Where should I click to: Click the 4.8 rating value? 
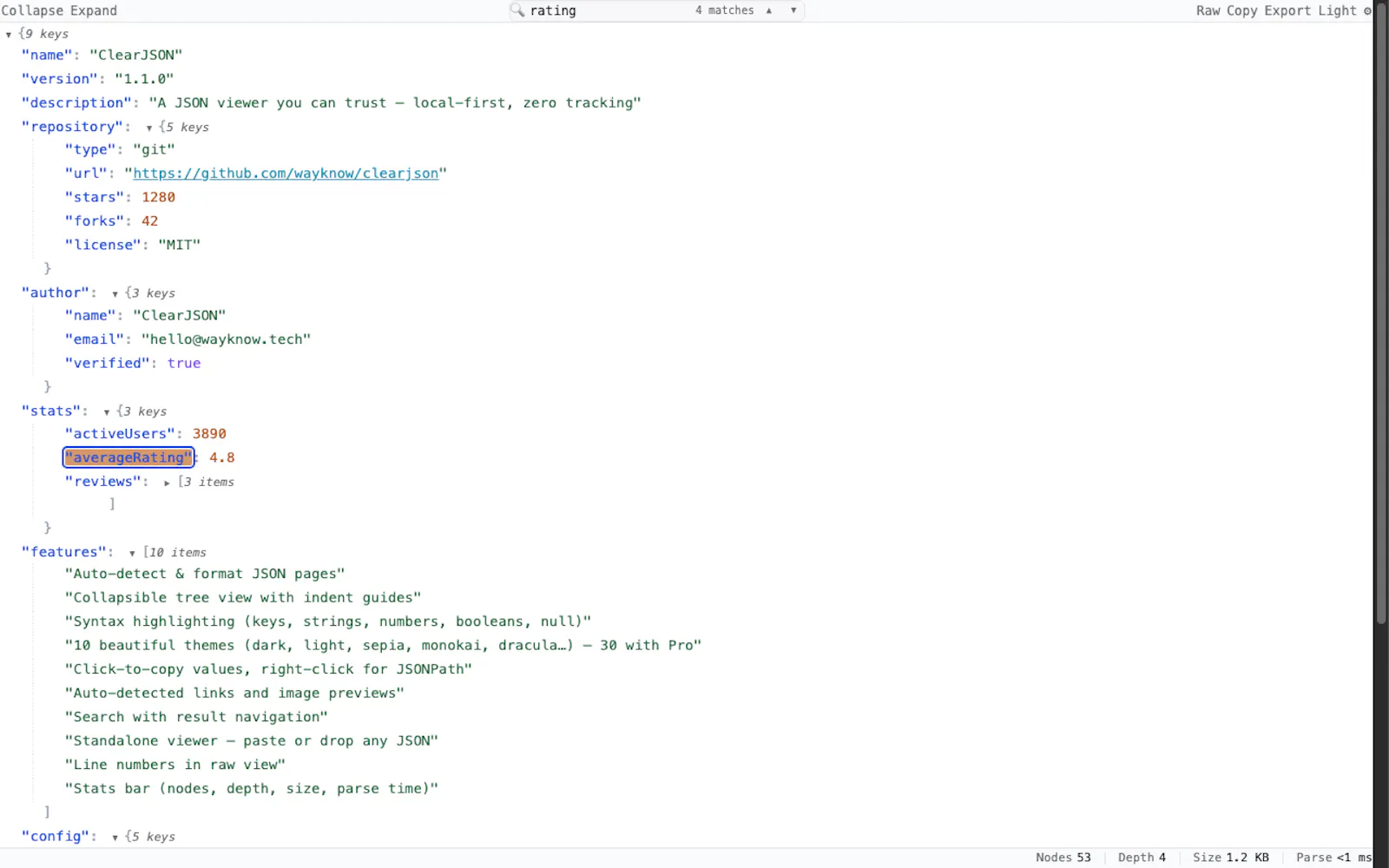point(222,457)
